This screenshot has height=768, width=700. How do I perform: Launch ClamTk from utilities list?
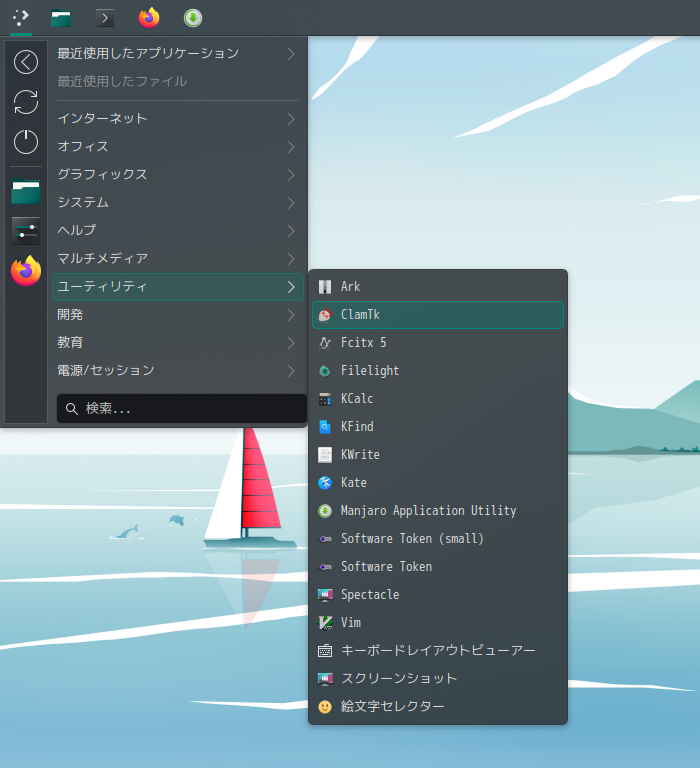(x=438, y=314)
